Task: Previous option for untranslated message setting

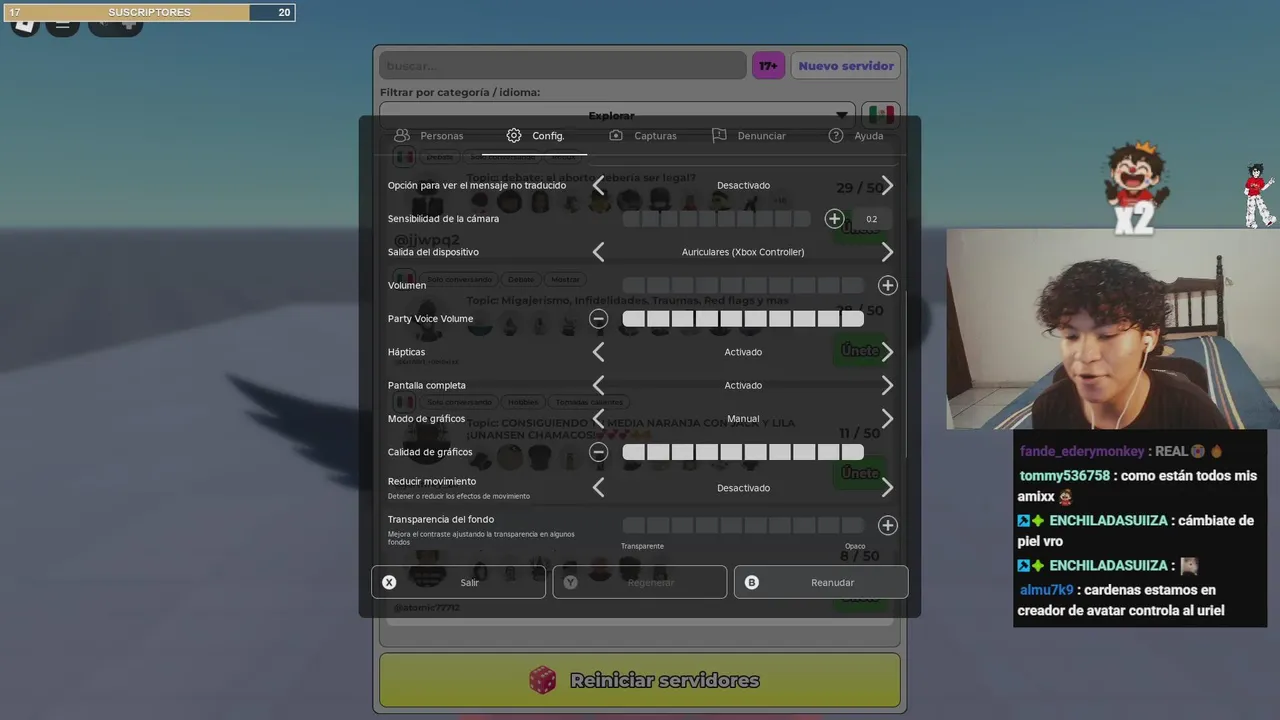Action: tap(598, 185)
